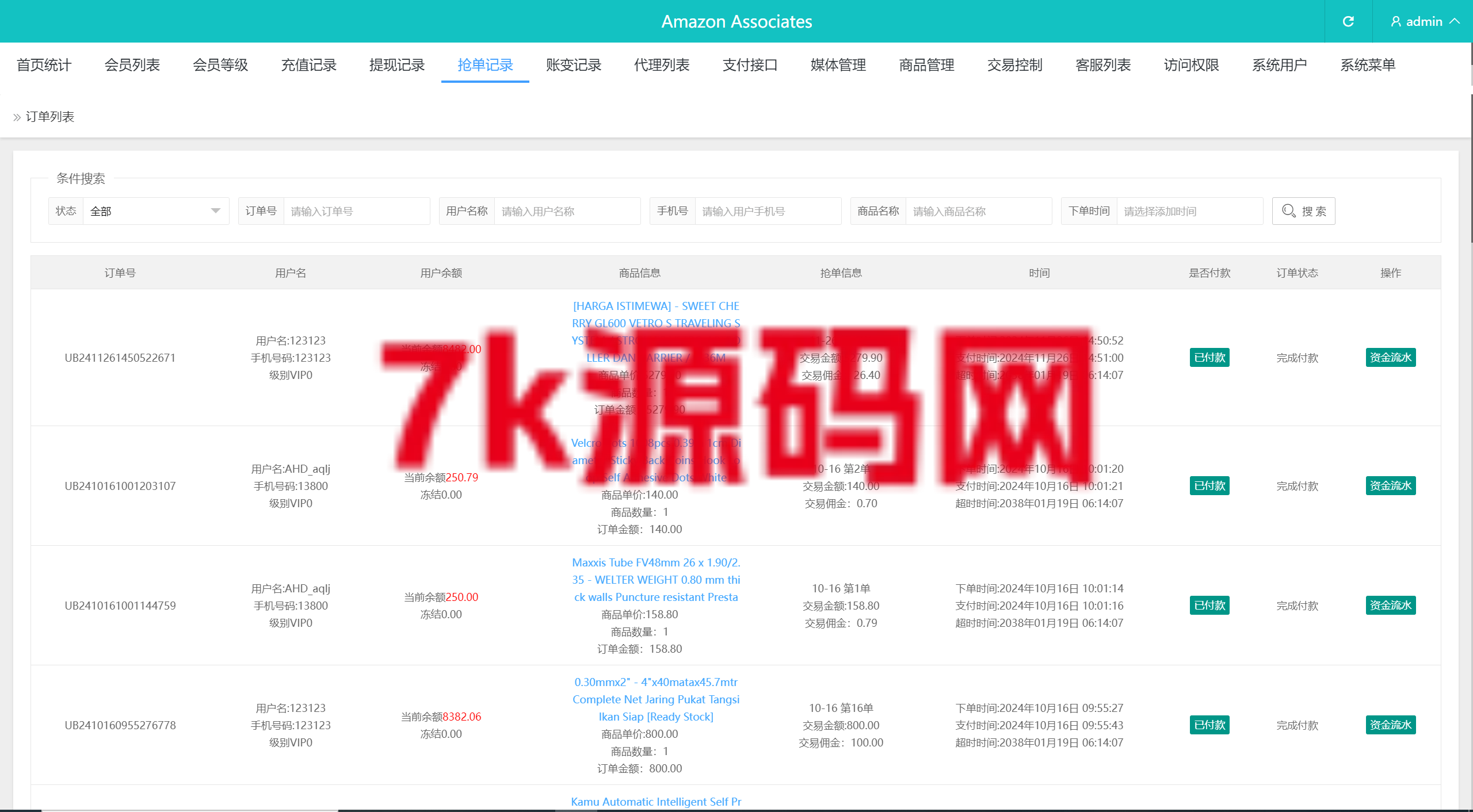The height and width of the screenshot is (812, 1473).
Task: Click 资金流水 for order UB2410161001203107
Action: [x=1391, y=486]
